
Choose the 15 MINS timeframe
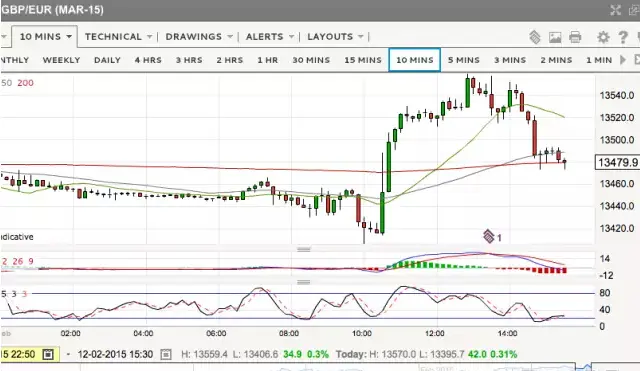point(363,60)
